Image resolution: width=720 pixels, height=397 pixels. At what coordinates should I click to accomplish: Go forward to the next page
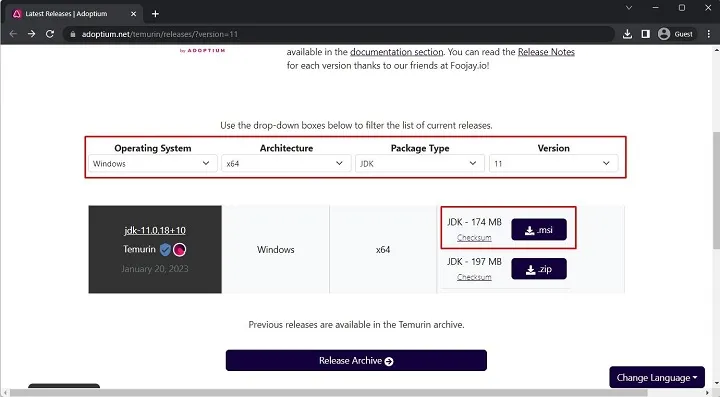(31, 34)
